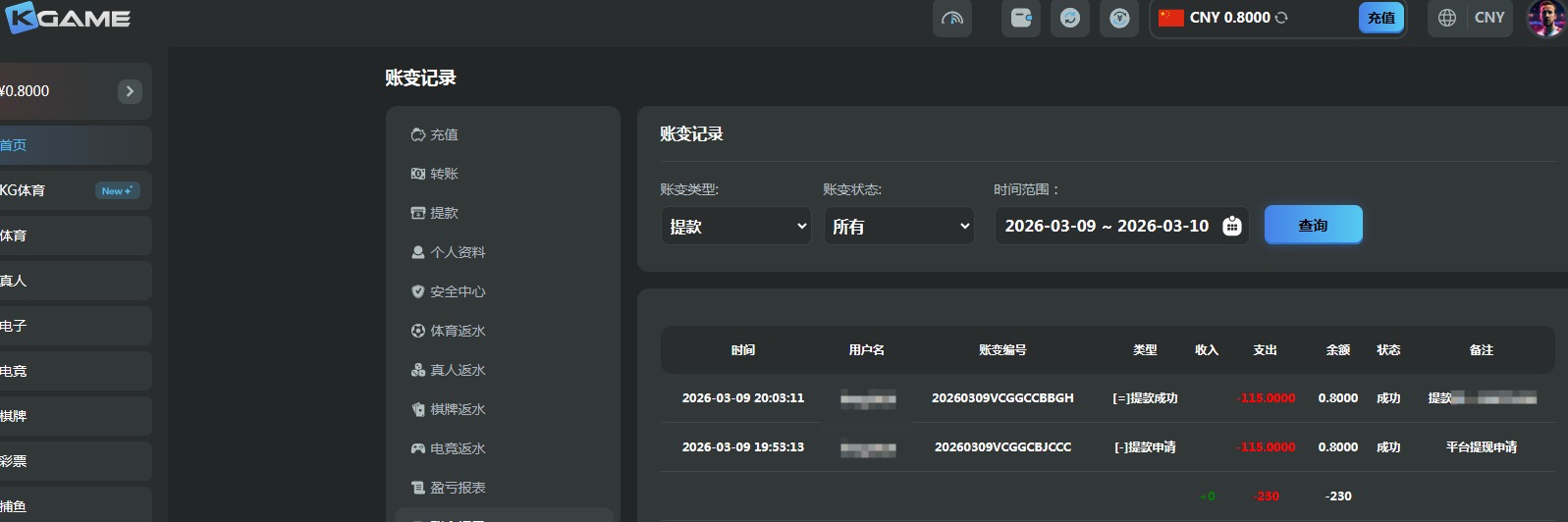1568x522 pixels.
Task: Open the network speed gauge icon
Action: point(952,18)
